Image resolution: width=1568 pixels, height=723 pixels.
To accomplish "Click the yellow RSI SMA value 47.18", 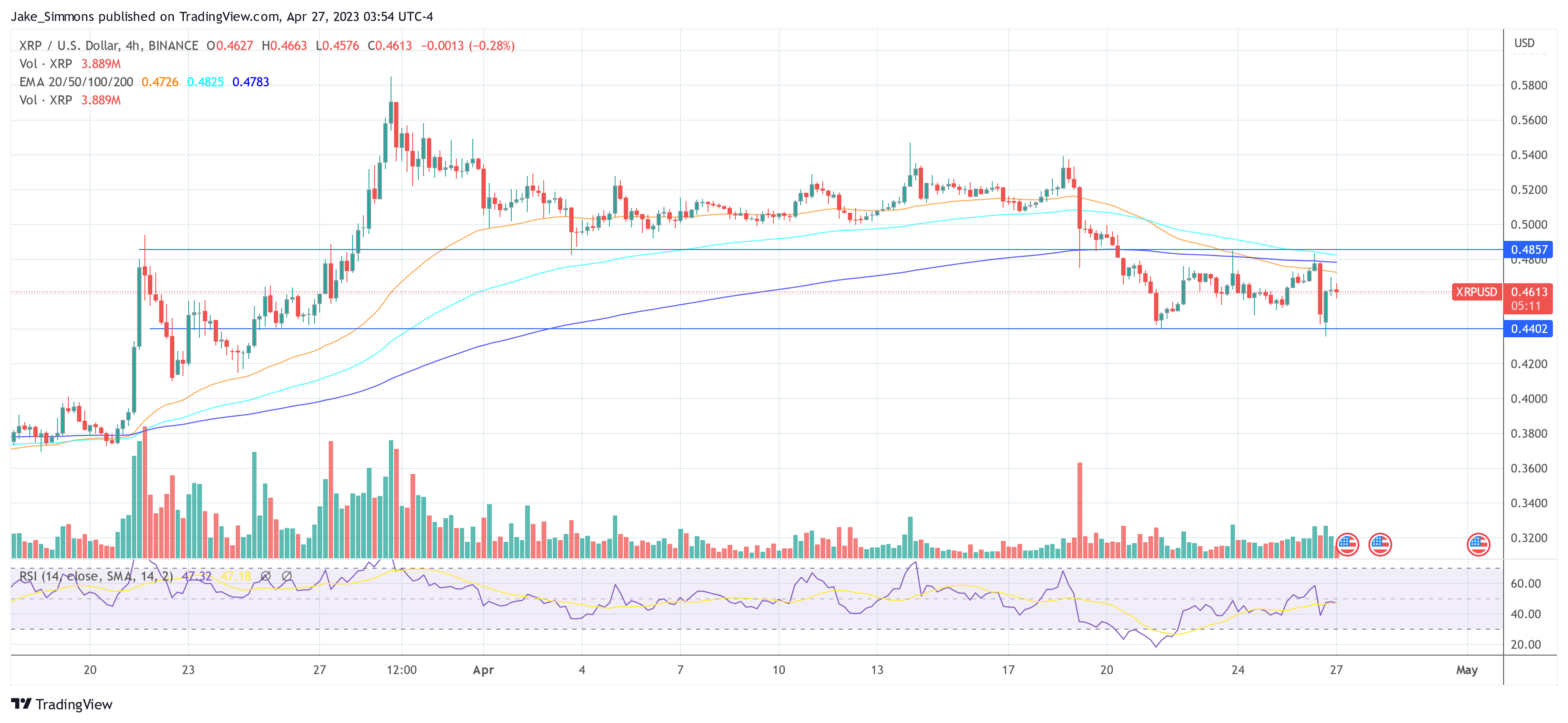I will click(236, 576).
